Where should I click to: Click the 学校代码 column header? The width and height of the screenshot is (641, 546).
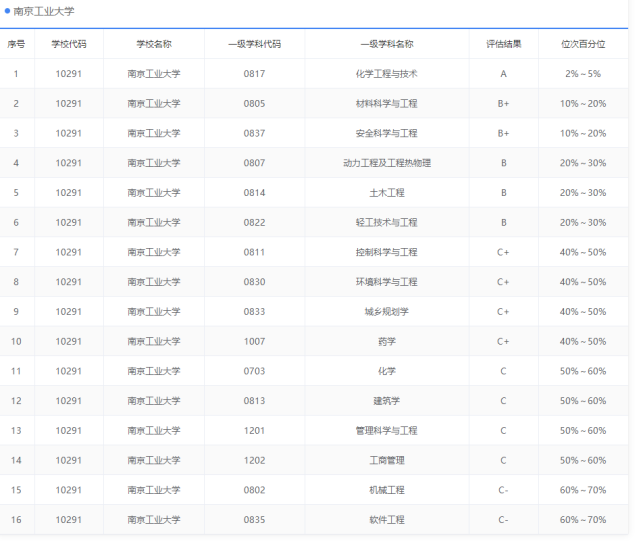(69, 44)
